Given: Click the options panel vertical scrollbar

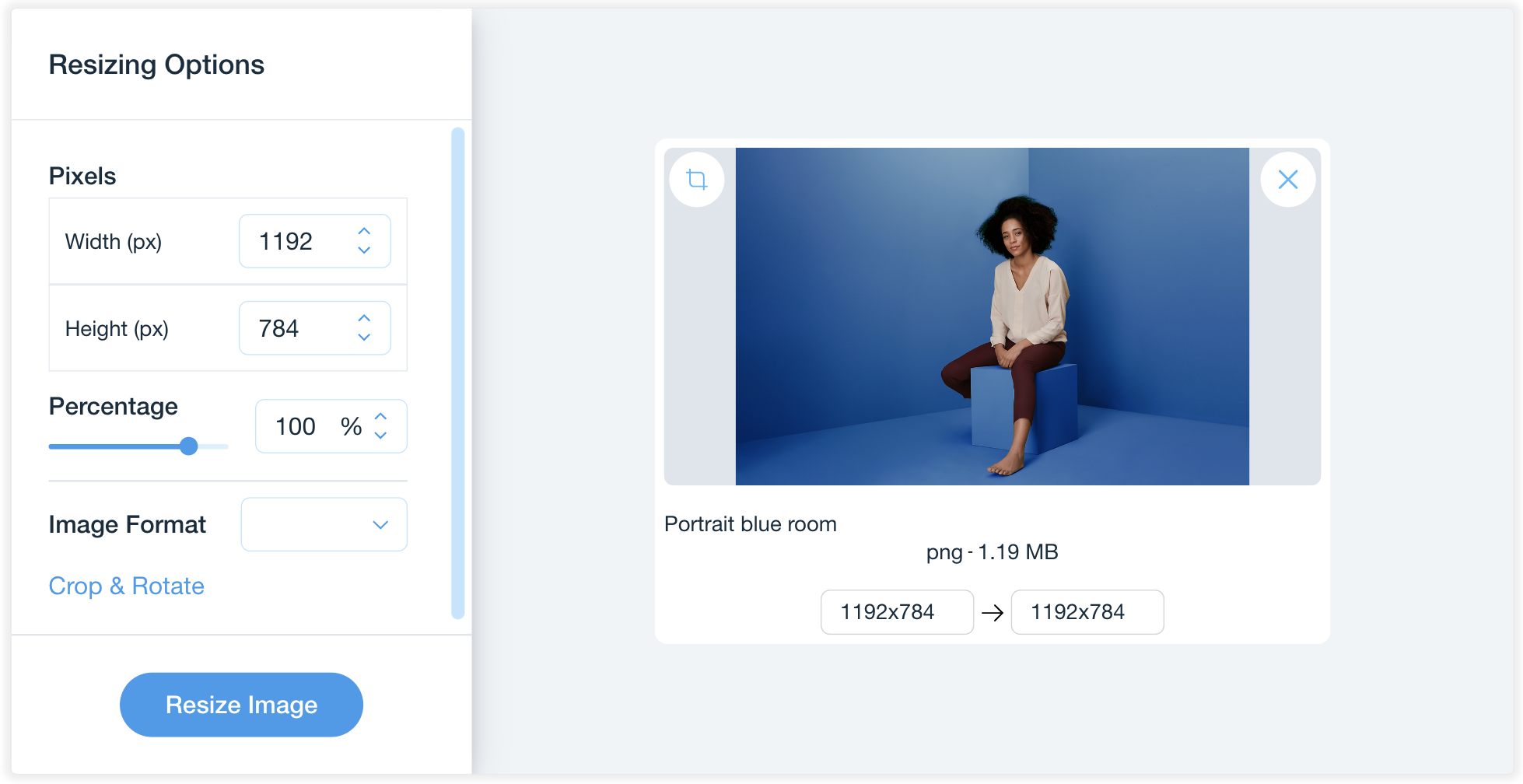Looking at the screenshot, I should coord(457,373).
